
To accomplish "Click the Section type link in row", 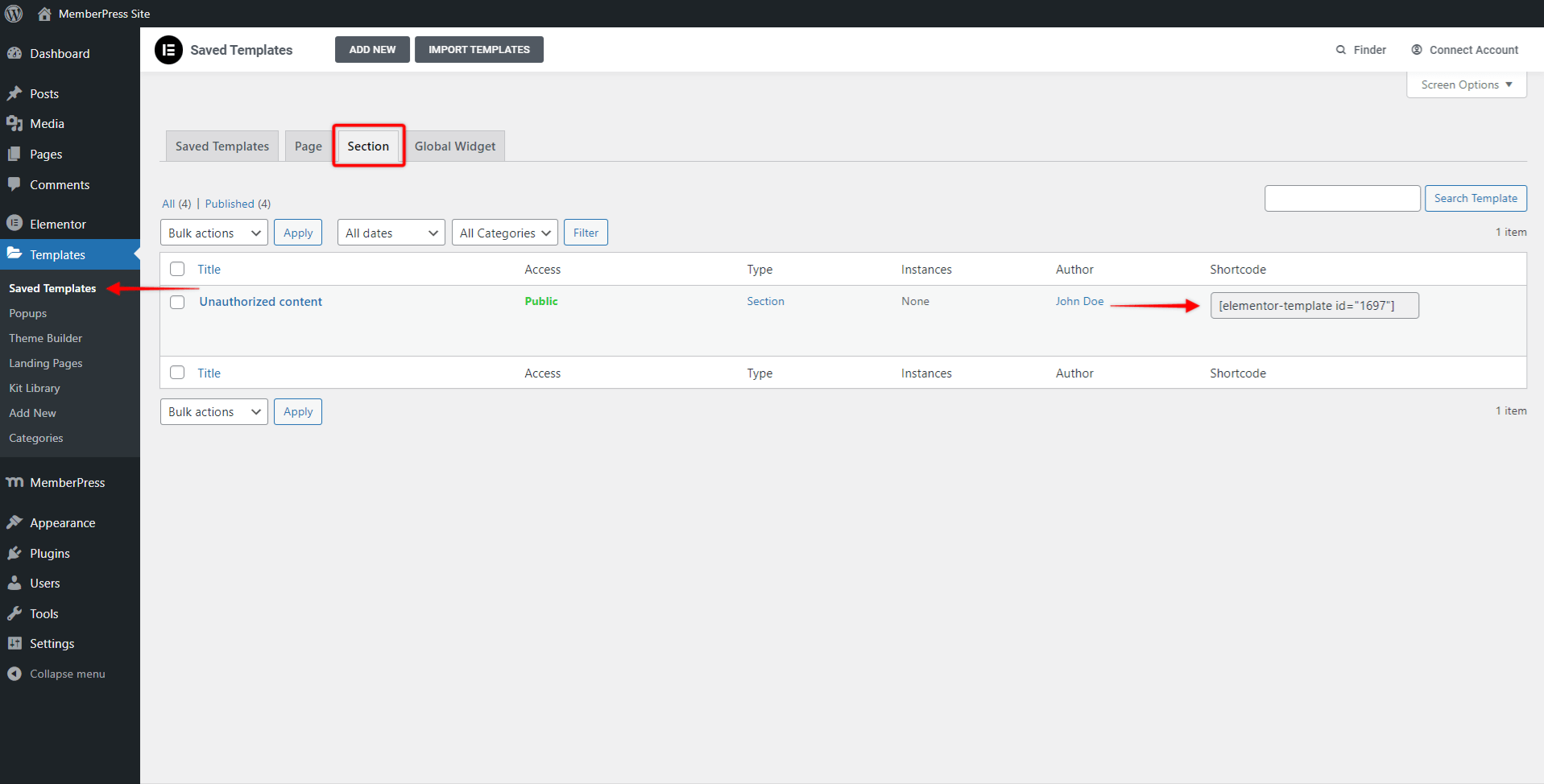I will (765, 301).
